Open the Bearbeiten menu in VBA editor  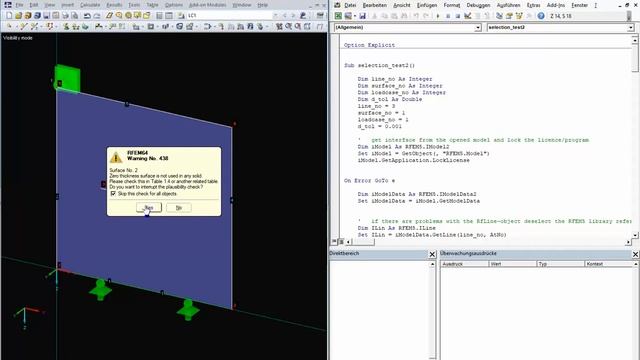pos(375,5)
